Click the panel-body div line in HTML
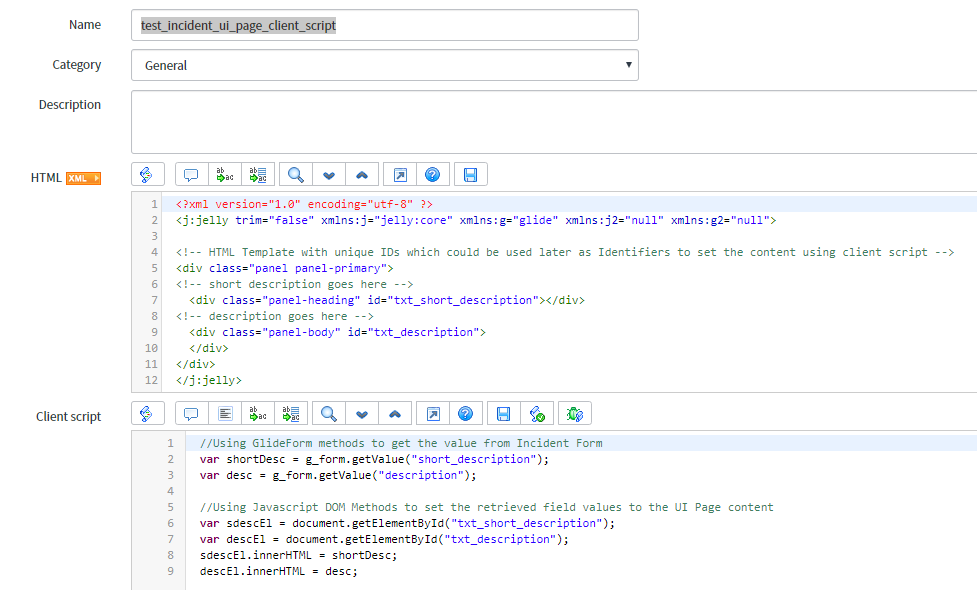 pos(337,333)
